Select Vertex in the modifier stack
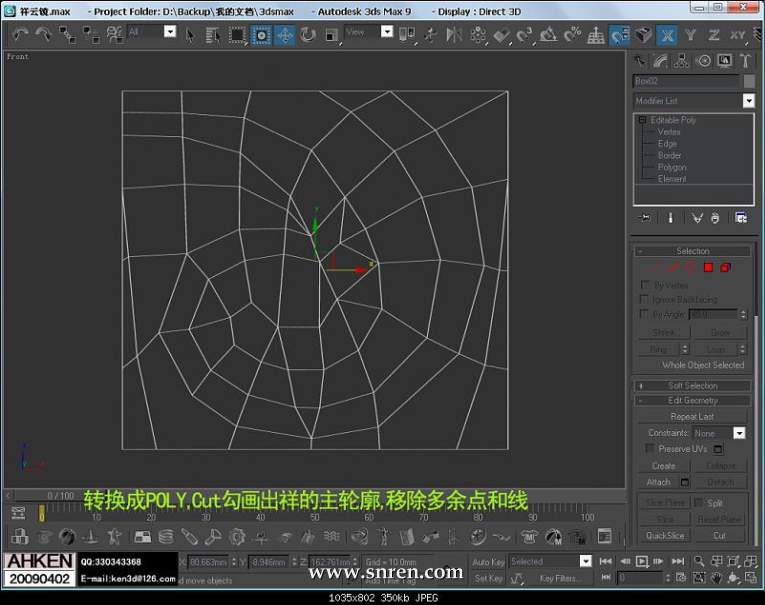This screenshot has height=605, width=765. [669, 132]
